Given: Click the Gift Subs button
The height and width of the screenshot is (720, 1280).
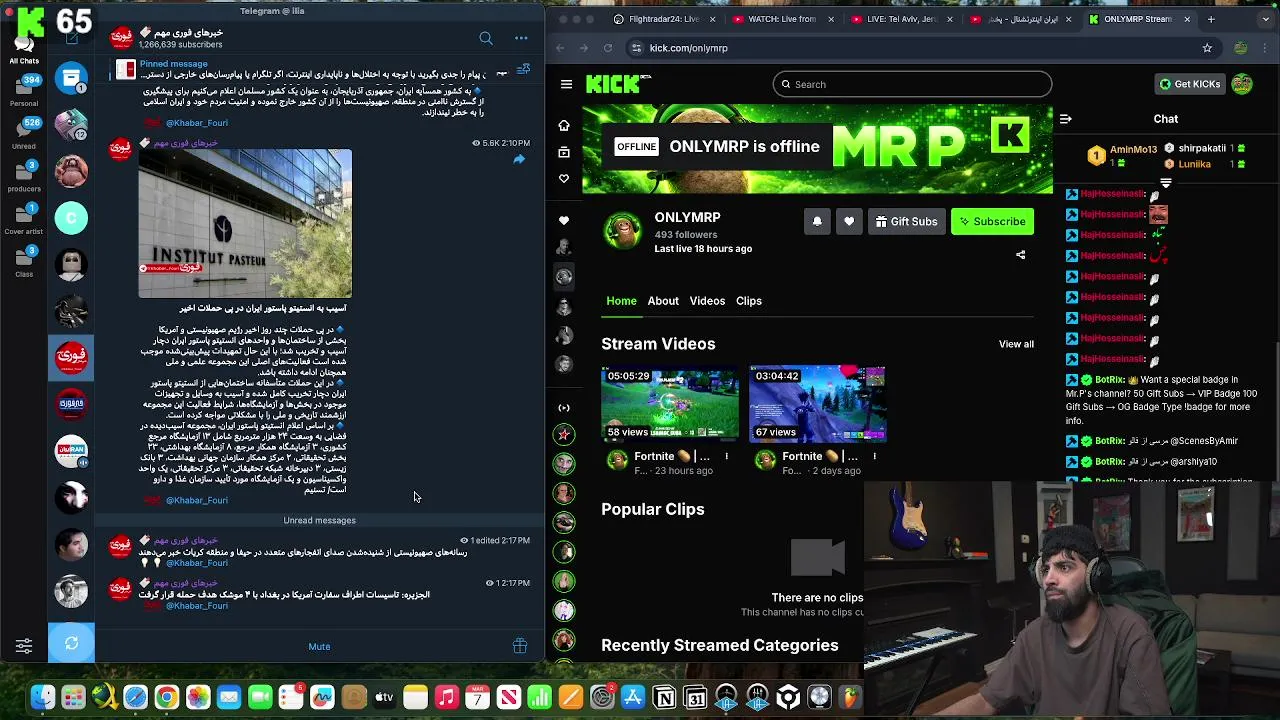Looking at the screenshot, I should click(x=906, y=222).
